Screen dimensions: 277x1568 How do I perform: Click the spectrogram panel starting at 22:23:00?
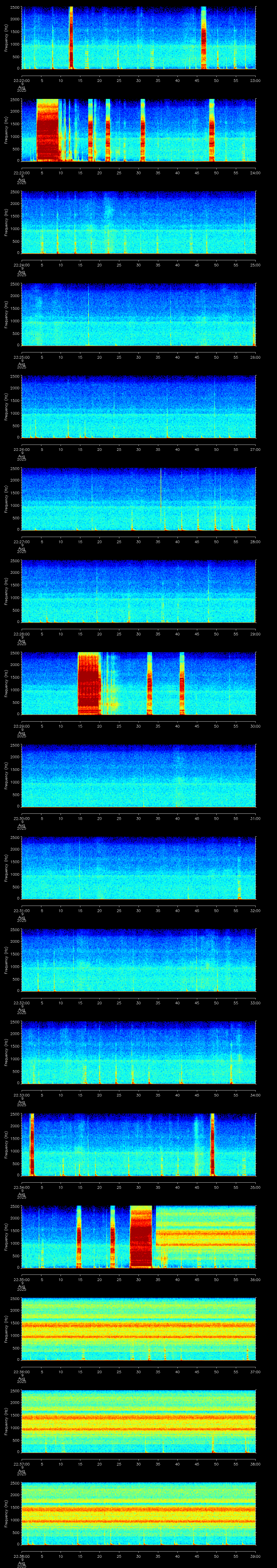click(138, 130)
